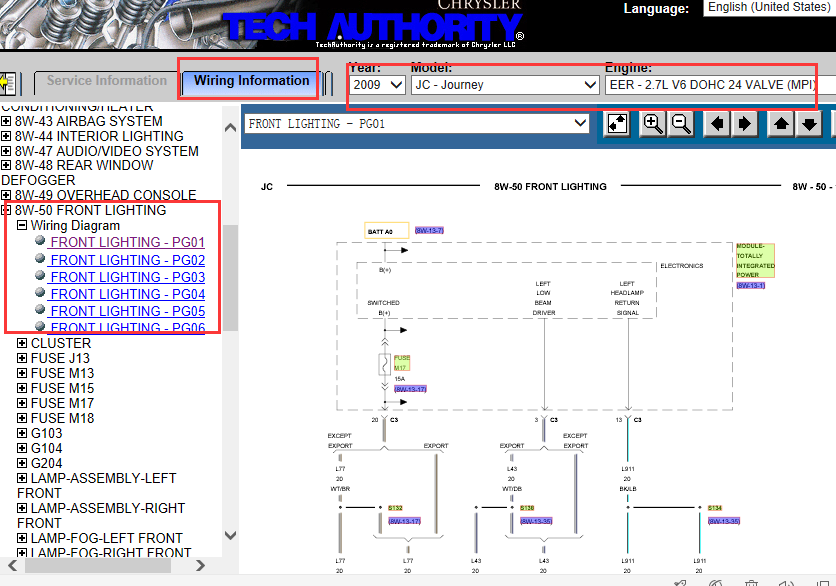This screenshot has width=836, height=586.
Task: Pan the diagram down with arrow
Action: (809, 124)
